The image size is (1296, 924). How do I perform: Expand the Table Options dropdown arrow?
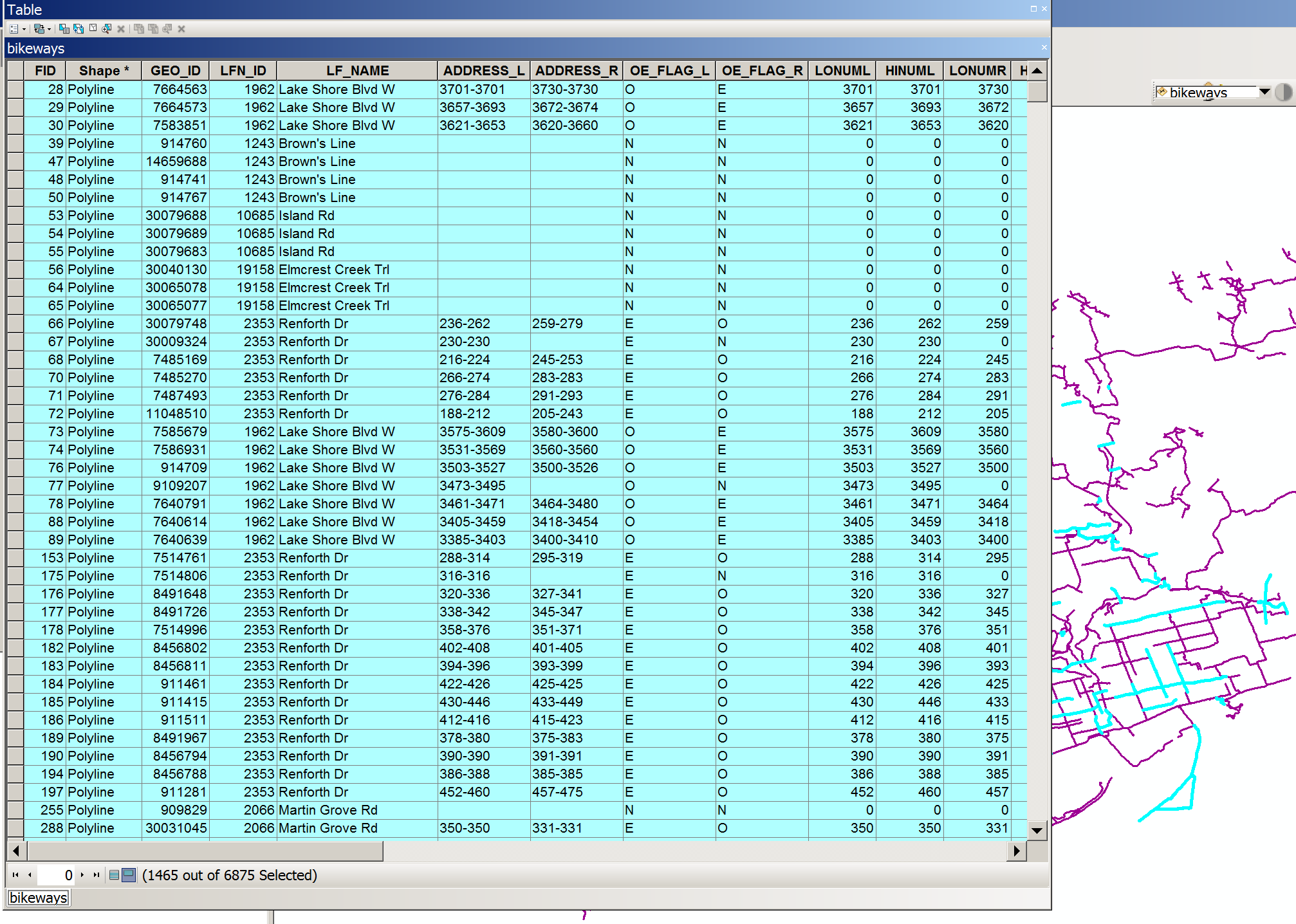pyautogui.click(x=24, y=29)
